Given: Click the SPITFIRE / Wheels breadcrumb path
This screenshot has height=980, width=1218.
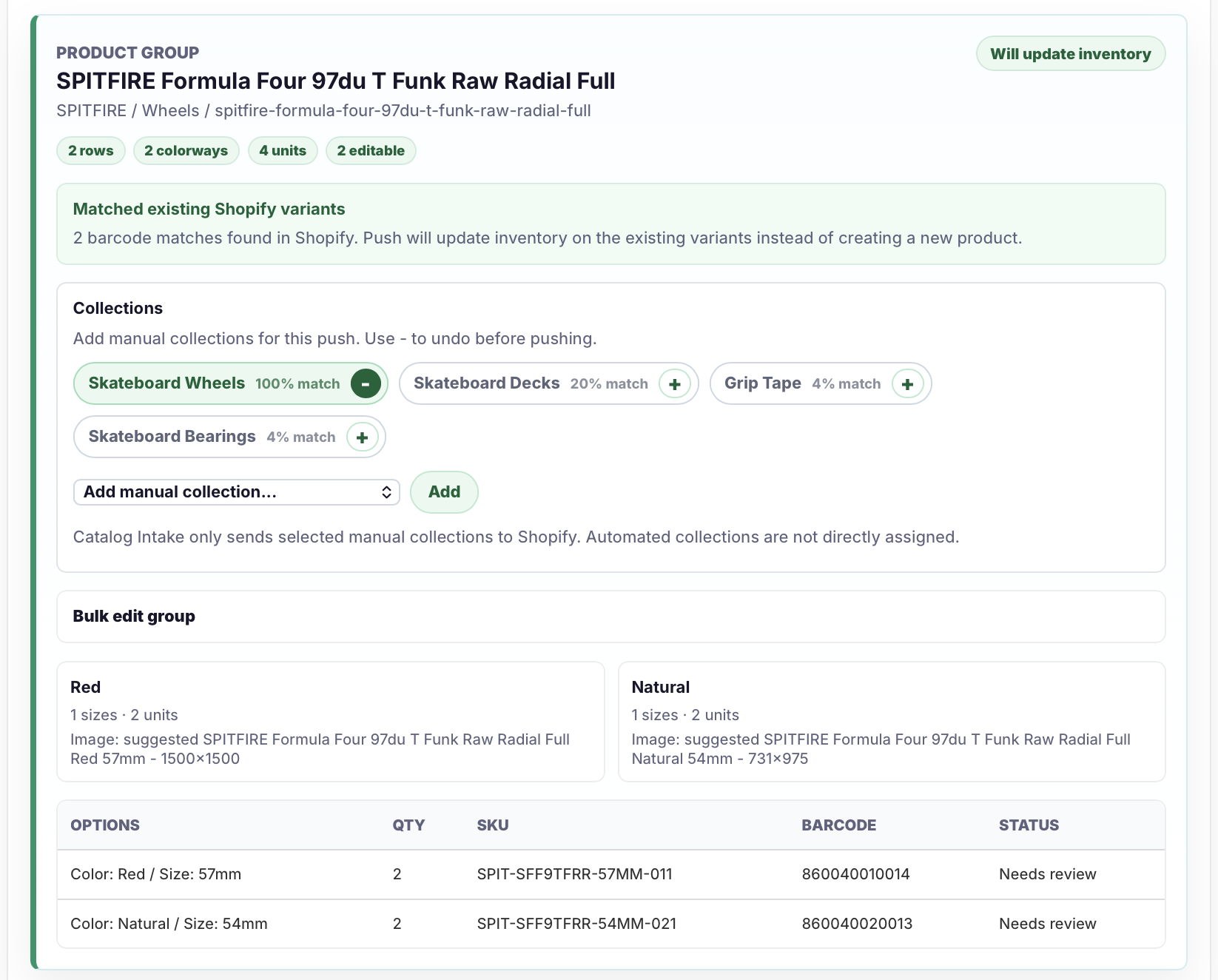Looking at the screenshot, I should coord(324,111).
